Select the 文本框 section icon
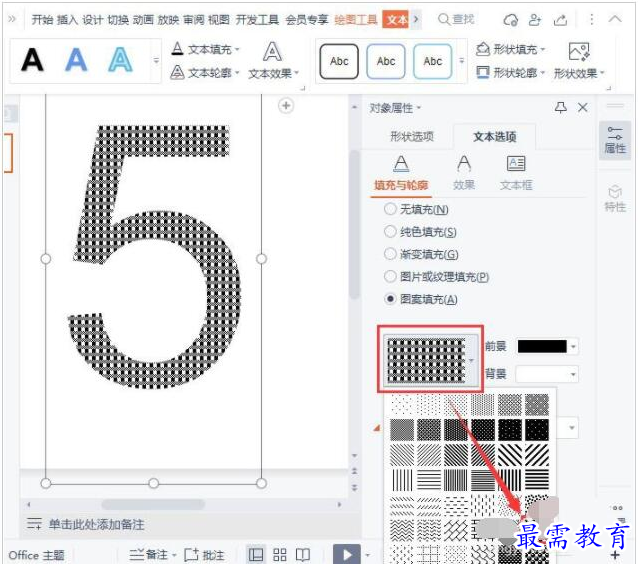Image resolution: width=638 pixels, height=568 pixels. click(x=516, y=173)
